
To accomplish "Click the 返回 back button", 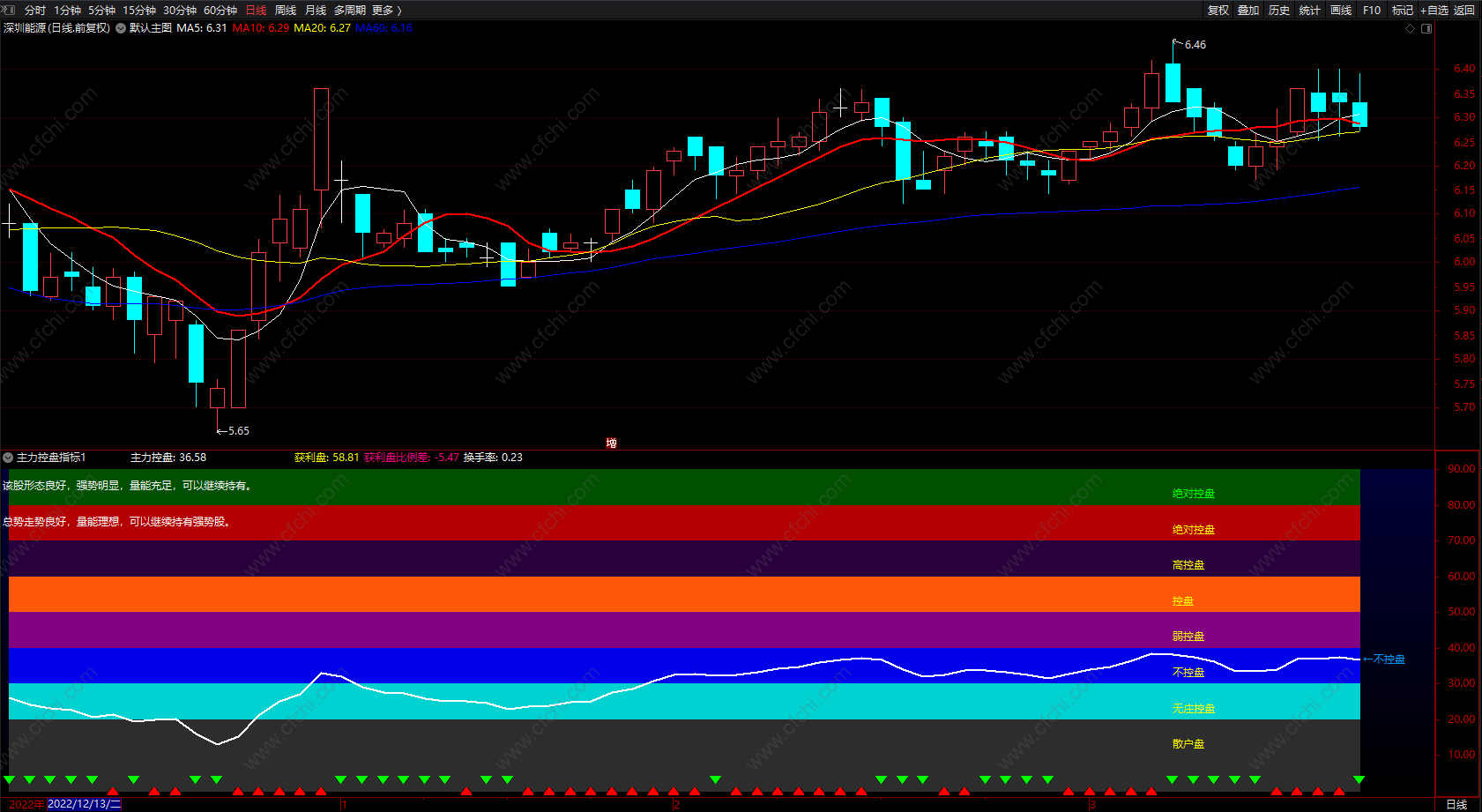I will pyautogui.click(x=1464, y=11).
